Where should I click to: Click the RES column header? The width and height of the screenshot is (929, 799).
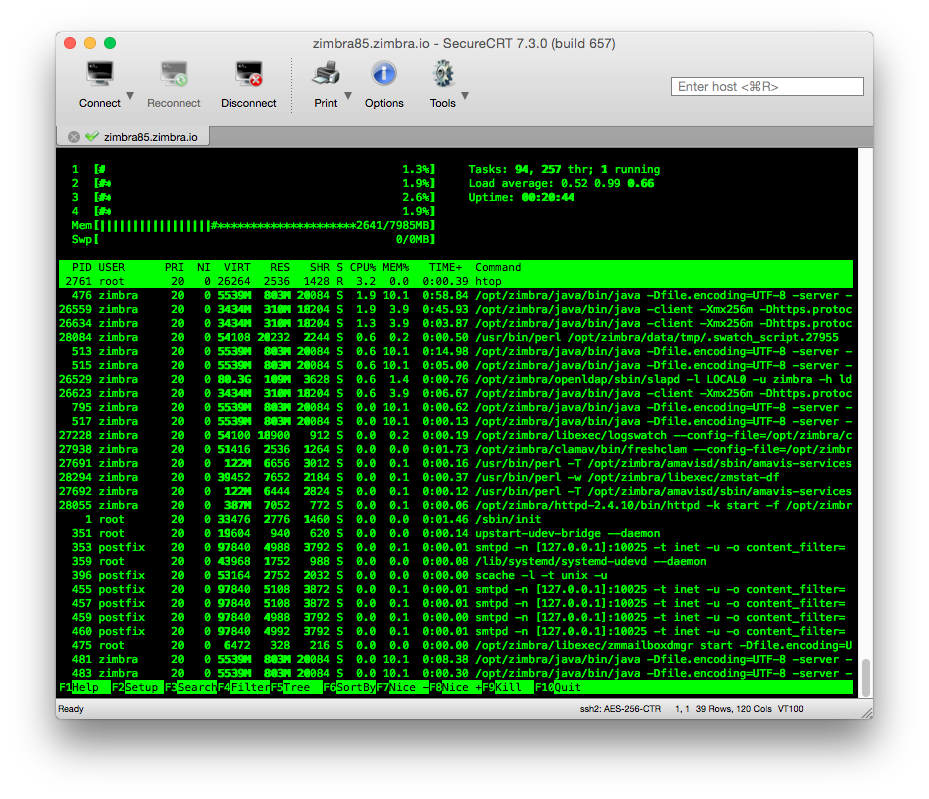pos(280,267)
